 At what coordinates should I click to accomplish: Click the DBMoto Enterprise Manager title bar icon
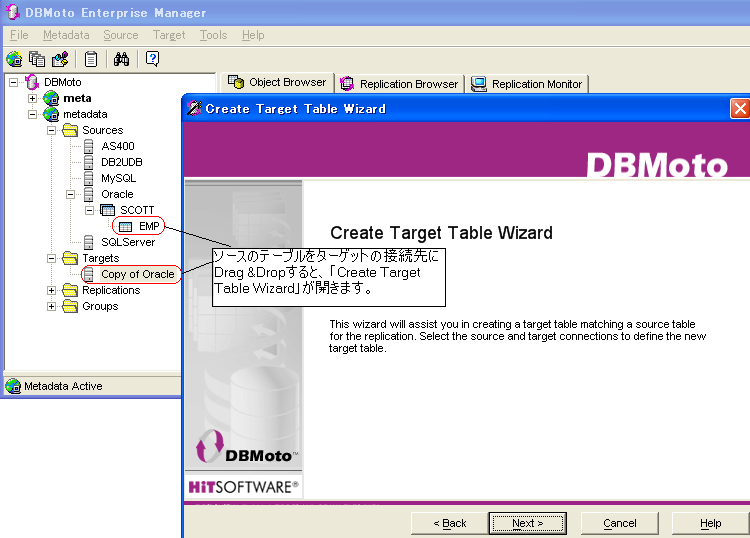coord(12,12)
